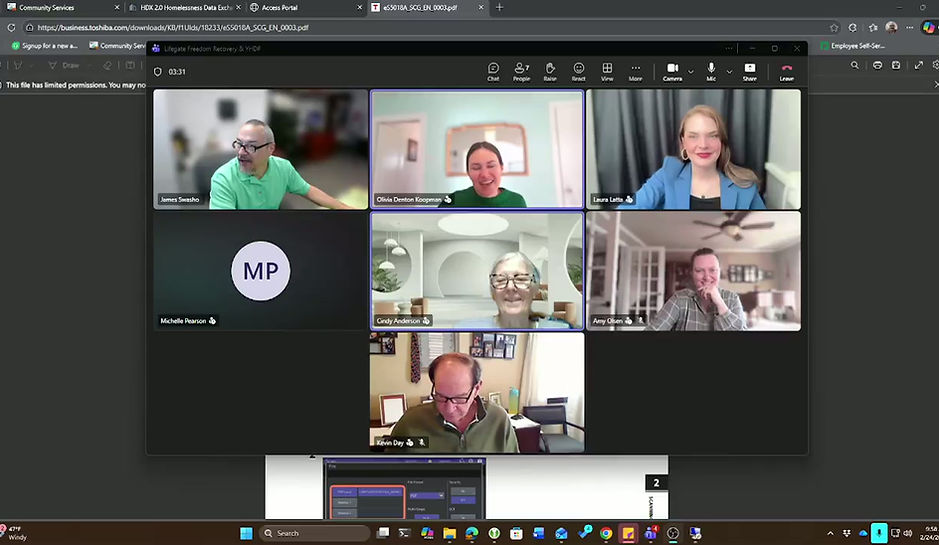Screen dimensions: 939x545
Task: Raise your hand in the meeting
Action: point(550,71)
